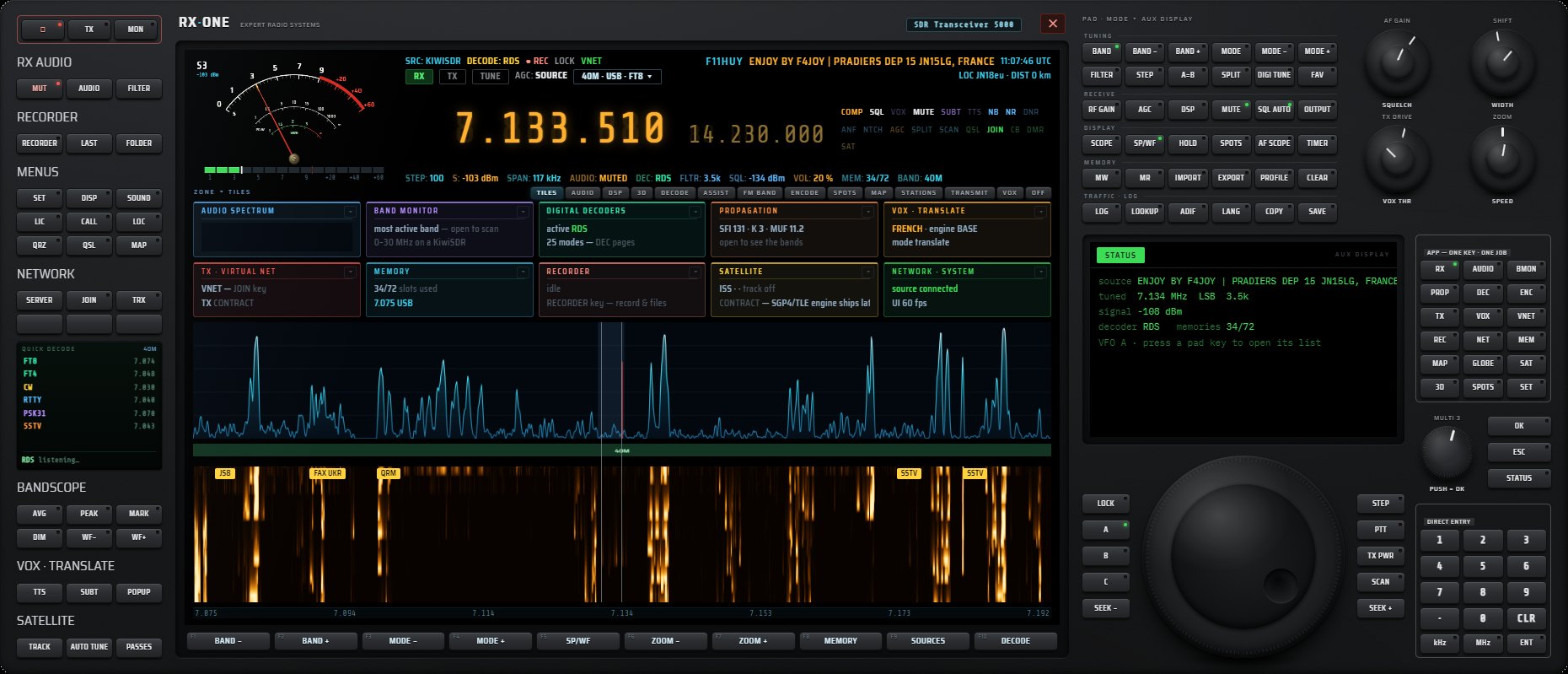The height and width of the screenshot is (674, 1568).
Task: Expand the Propagation tile chevron
Action: [x=868, y=212]
